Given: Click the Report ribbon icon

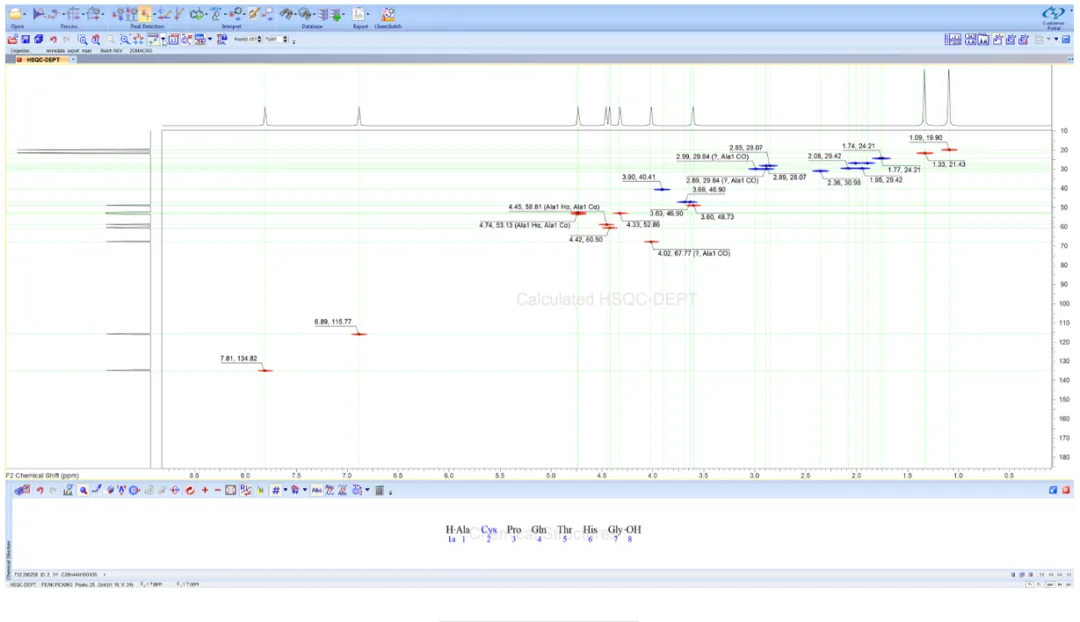Looking at the screenshot, I should (359, 14).
